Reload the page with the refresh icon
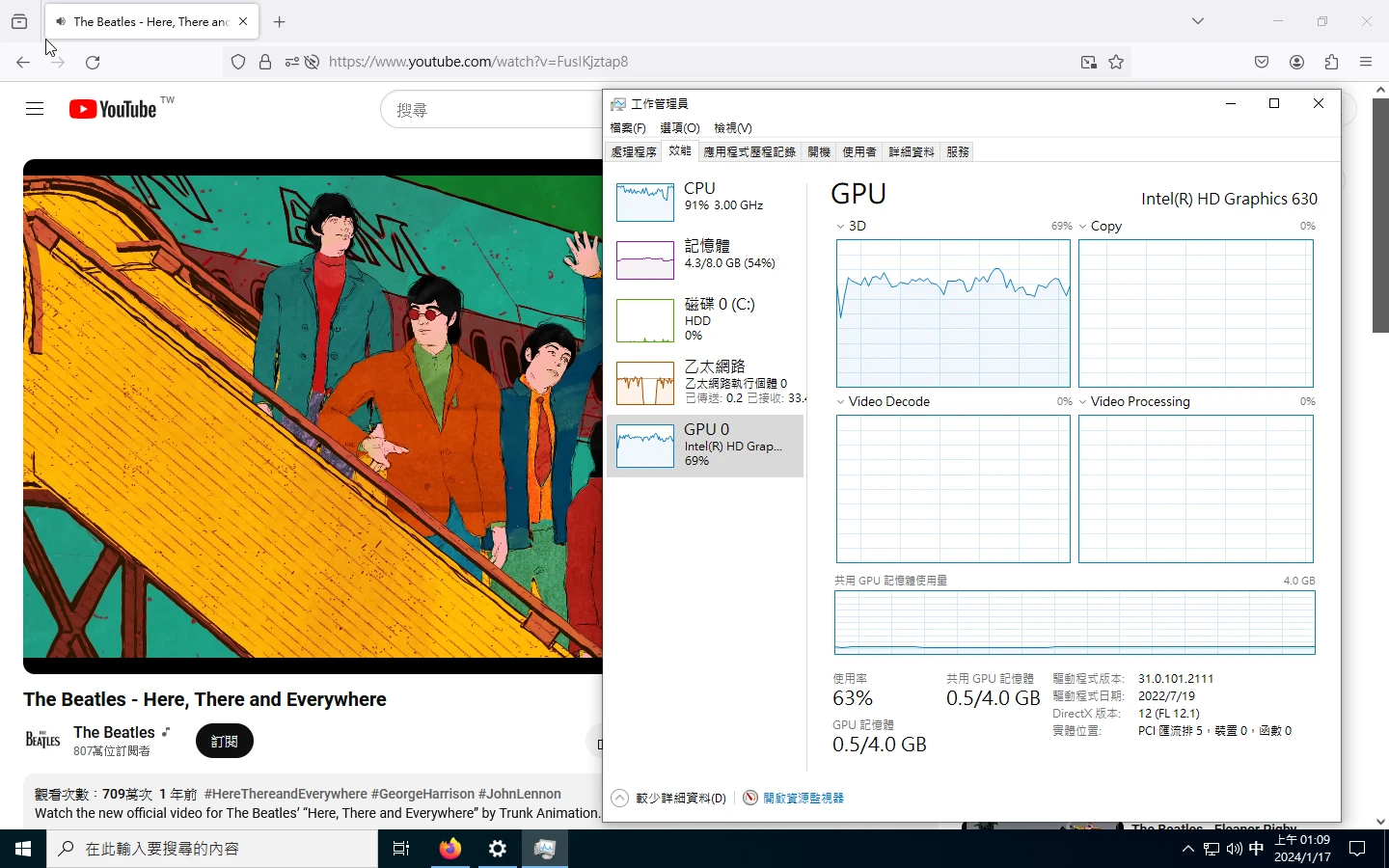 click(93, 62)
